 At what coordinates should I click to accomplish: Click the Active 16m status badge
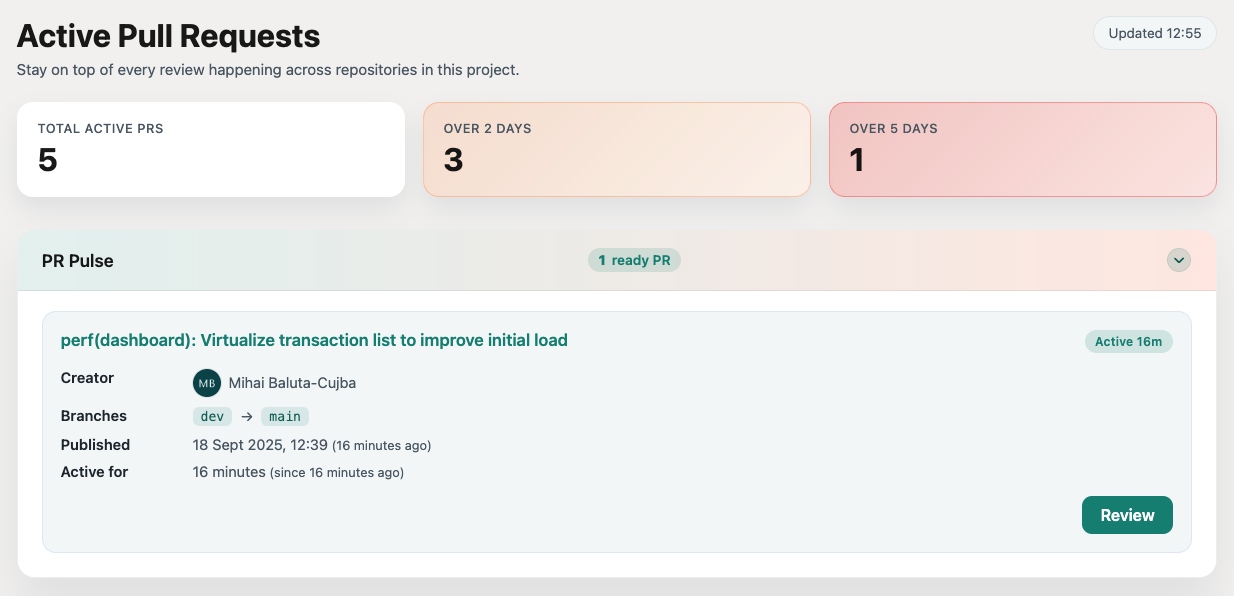click(1128, 342)
